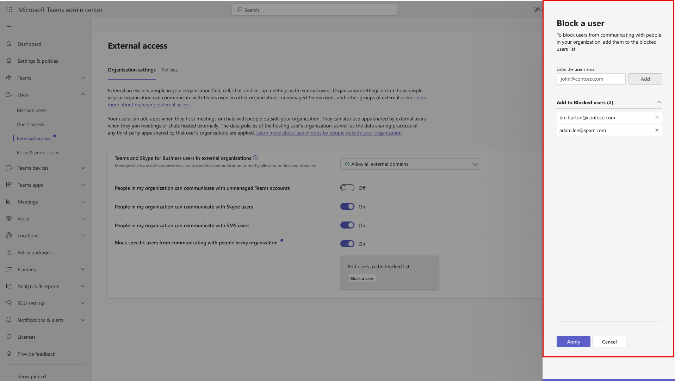Click the Add button next to email field
675x381 pixels.
click(645, 79)
